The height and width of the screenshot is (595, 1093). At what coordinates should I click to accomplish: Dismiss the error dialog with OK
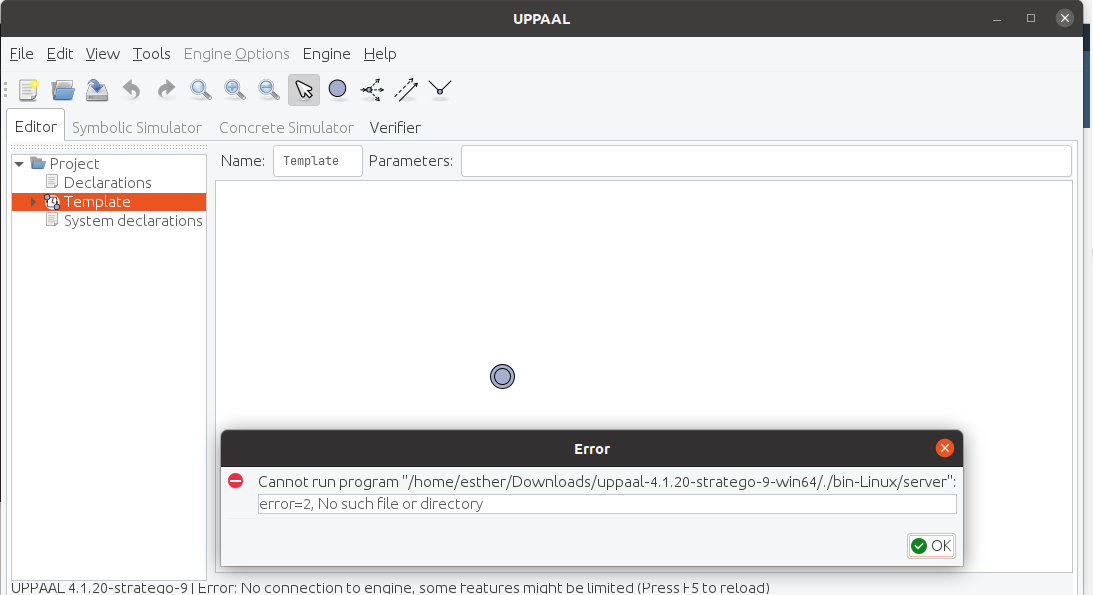coord(930,545)
